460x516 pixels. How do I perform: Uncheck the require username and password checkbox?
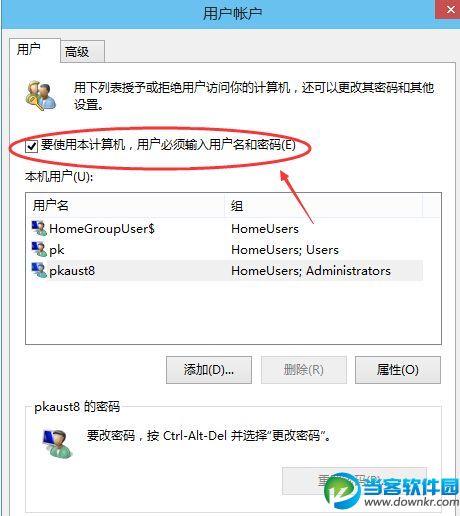(32, 146)
